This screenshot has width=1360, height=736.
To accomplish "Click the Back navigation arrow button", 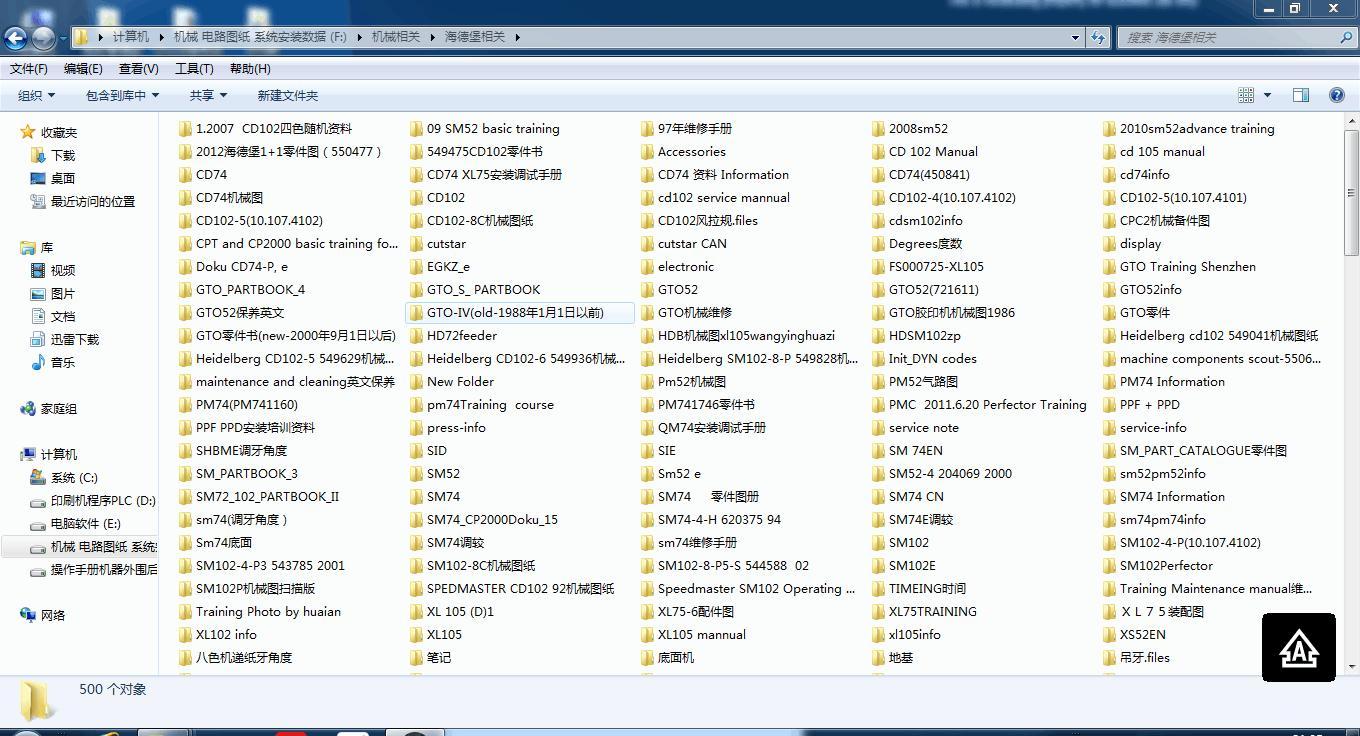I will coord(15,38).
